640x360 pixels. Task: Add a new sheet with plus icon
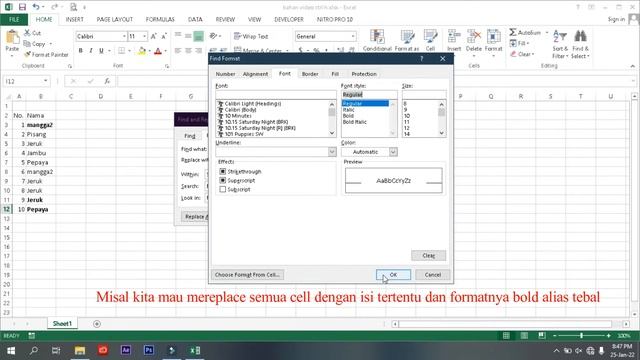coord(97,324)
